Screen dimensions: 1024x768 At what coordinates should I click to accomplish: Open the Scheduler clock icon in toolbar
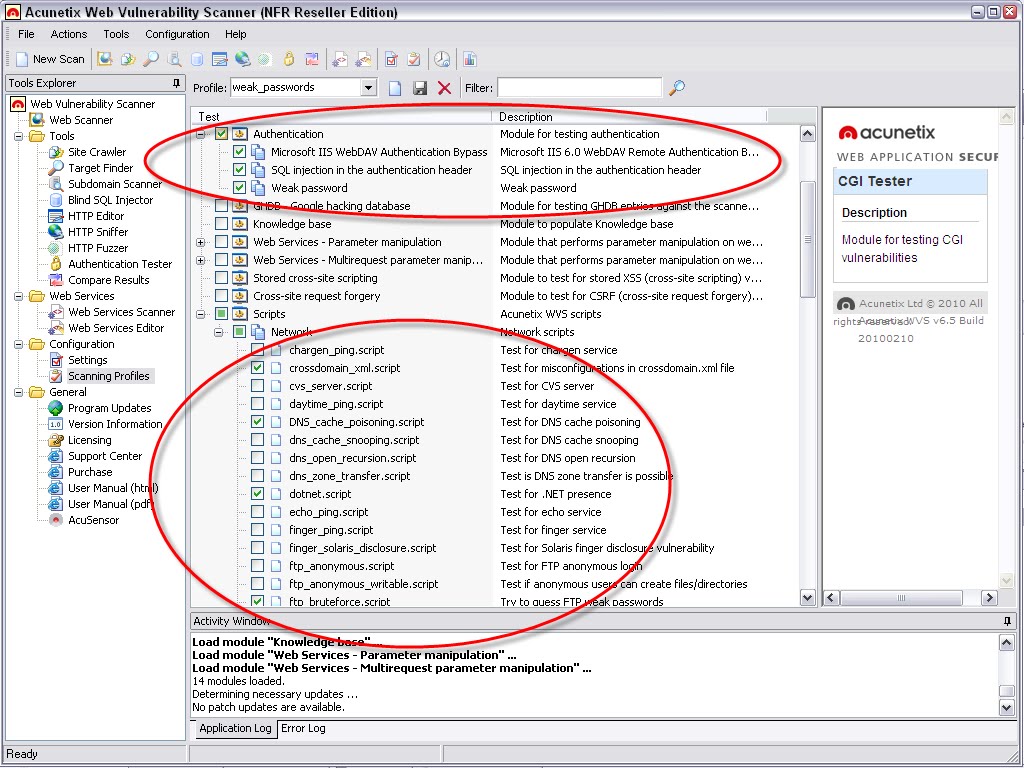(442, 59)
